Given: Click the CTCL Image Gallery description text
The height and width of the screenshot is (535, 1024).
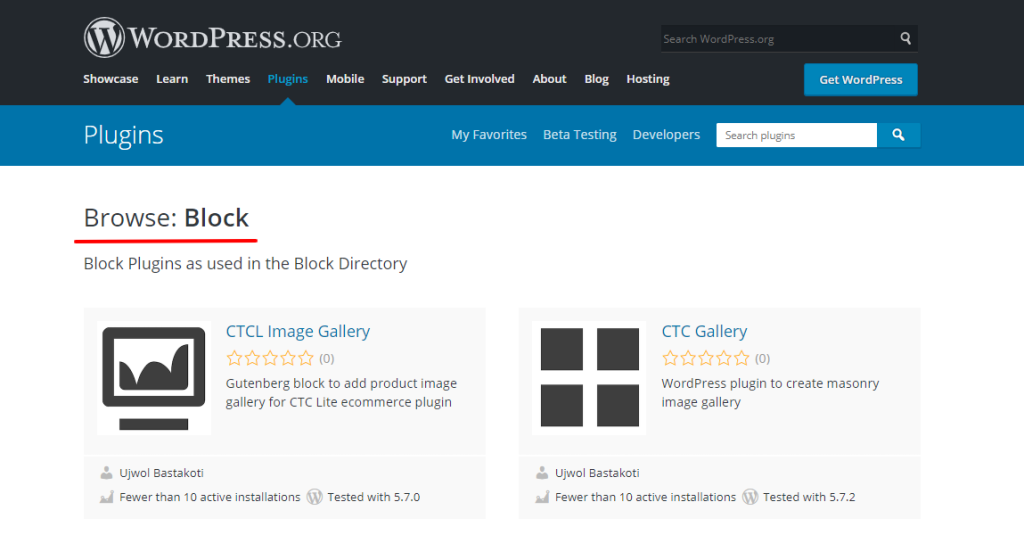Looking at the screenshot, I should pos(341,393).
